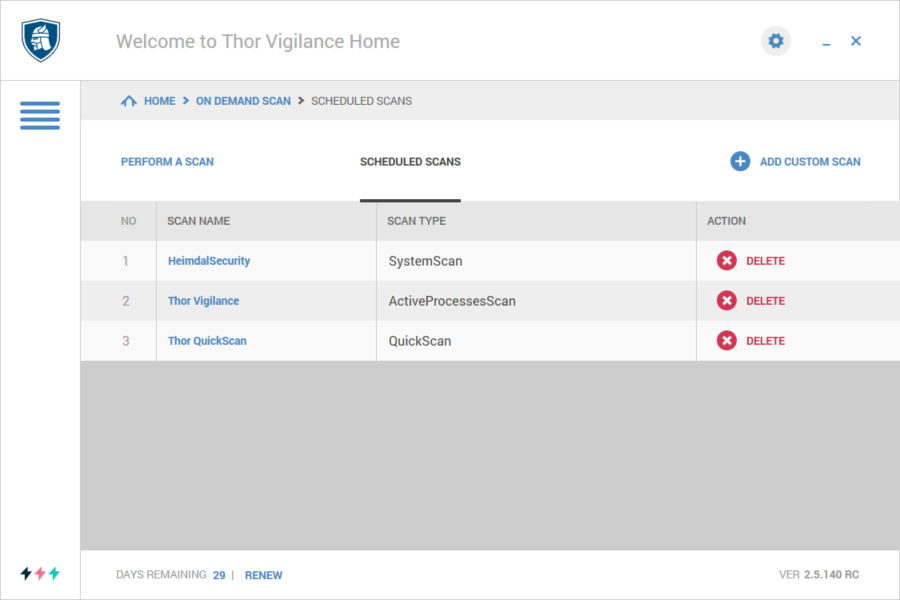Click the red X icon for Thor Vigilance
Image resolution: width=900 pixels, height=600 pixels.
(727, 300)
